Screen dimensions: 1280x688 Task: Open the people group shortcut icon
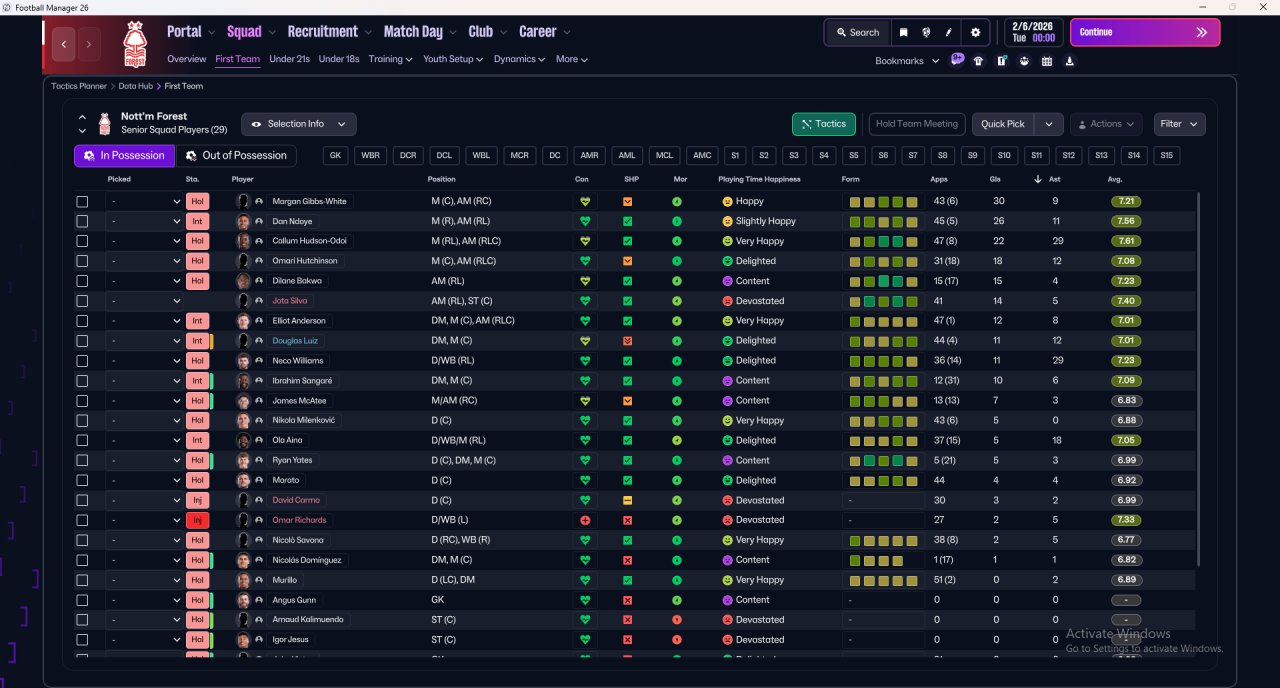pyautogui.click(x=1024, y=61)
